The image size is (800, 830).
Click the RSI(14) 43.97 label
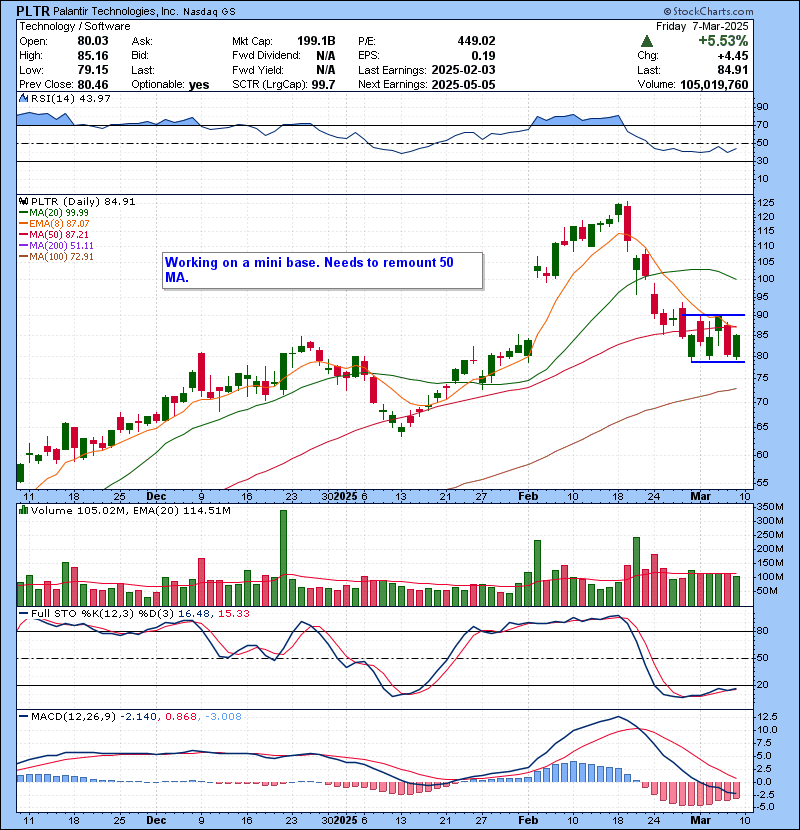(71, 98)
